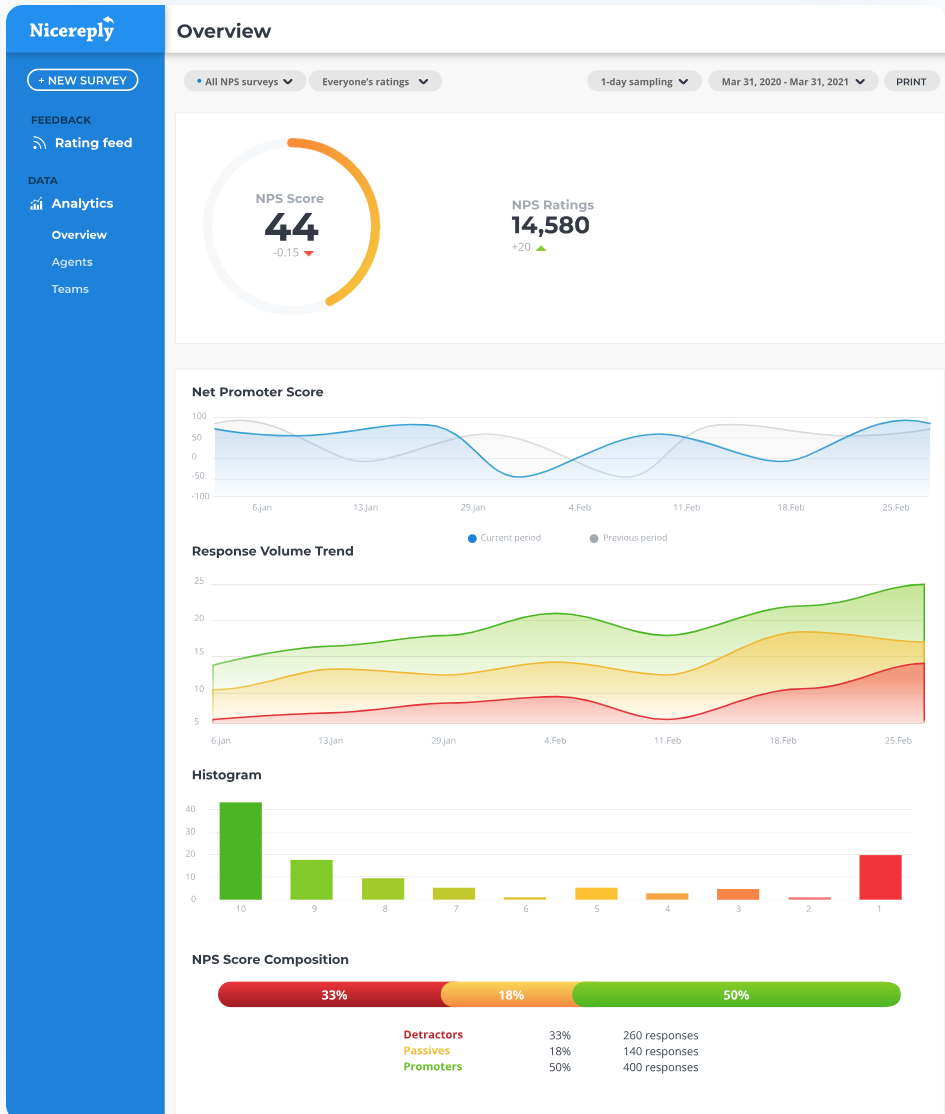Select Overview in the sidebar
945x1114 pixels.
(79, 235)
